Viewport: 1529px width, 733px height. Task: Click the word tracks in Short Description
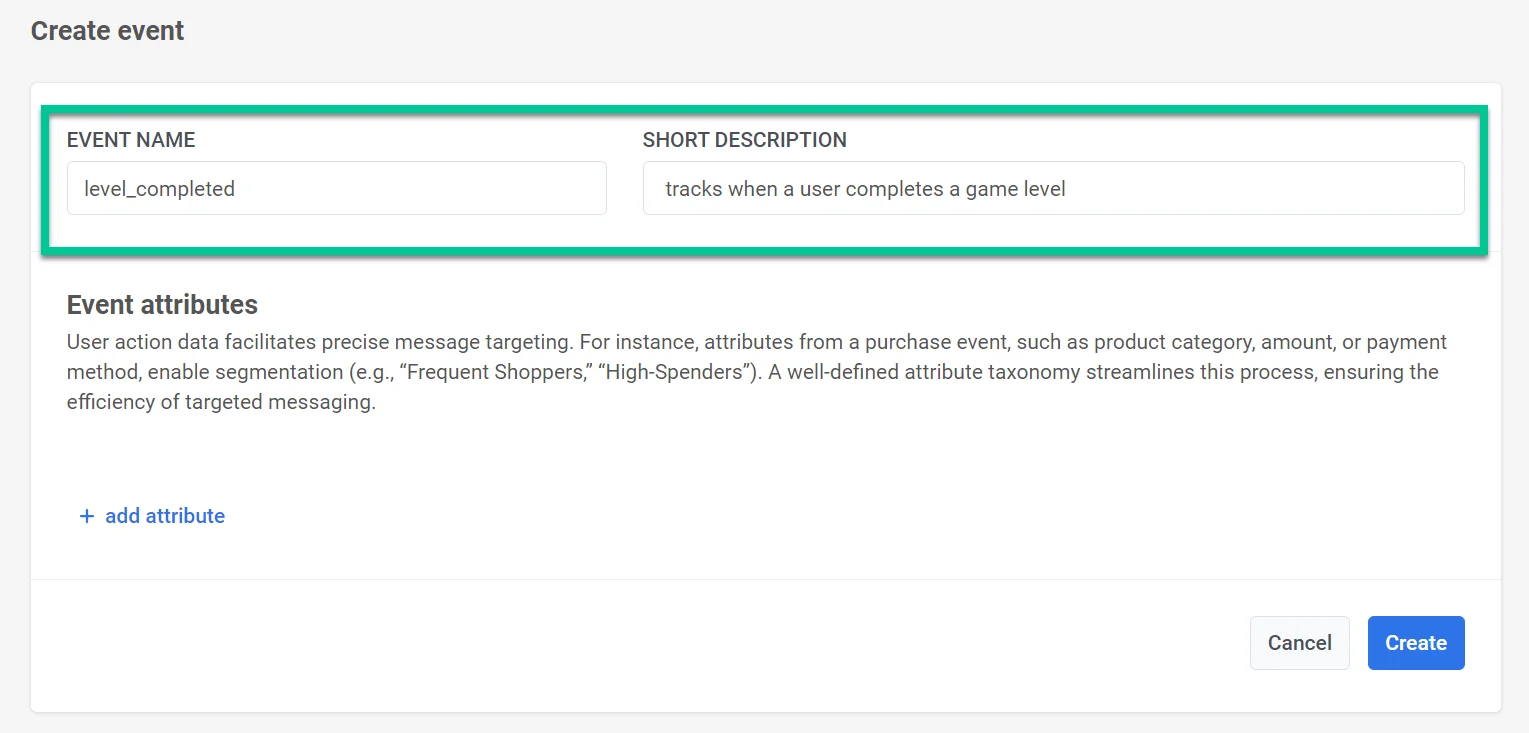[x=693, y=189]
